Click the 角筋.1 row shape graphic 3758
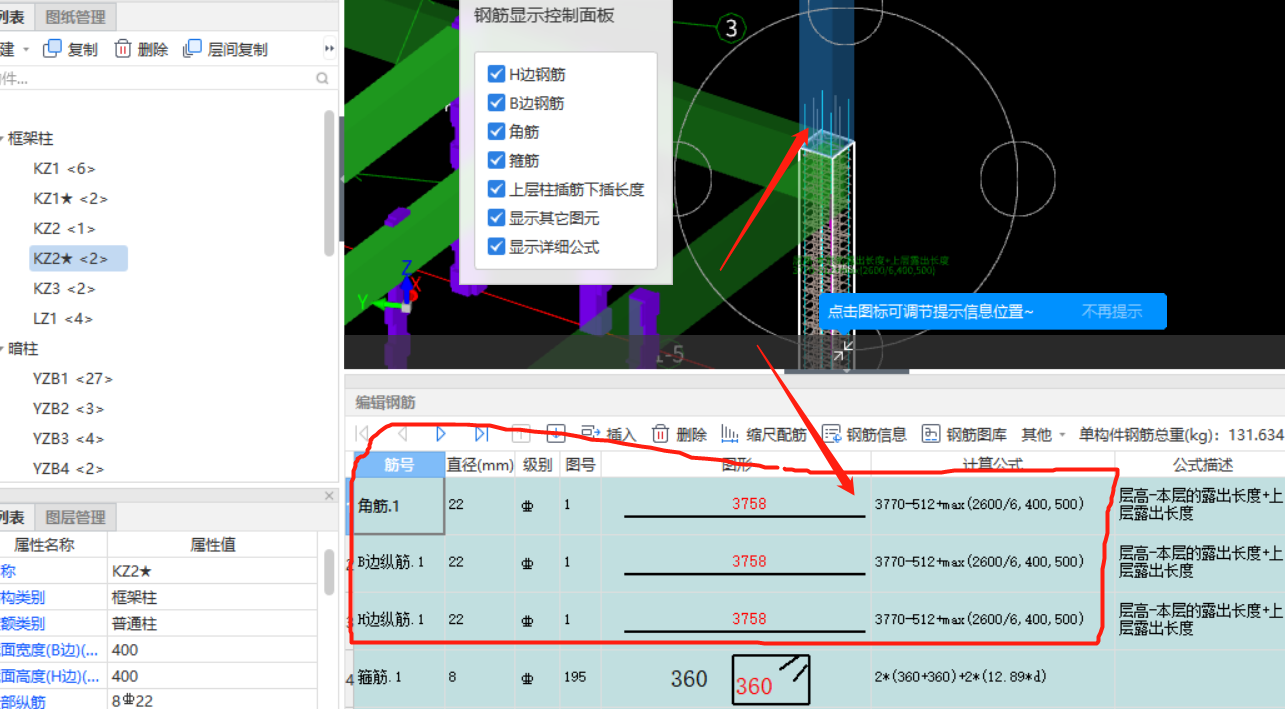The width and height of the screenshot is (1285, 709). coord(745,506)
